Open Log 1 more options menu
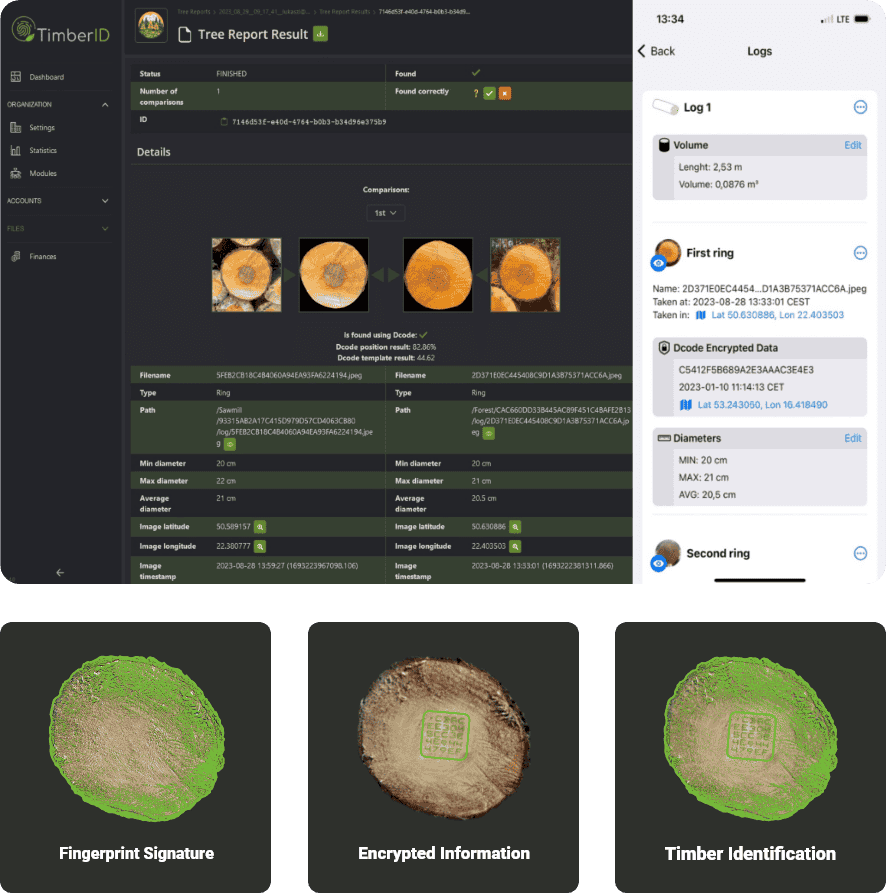This screenshot has width=886, height=893. tap(860, 107)
